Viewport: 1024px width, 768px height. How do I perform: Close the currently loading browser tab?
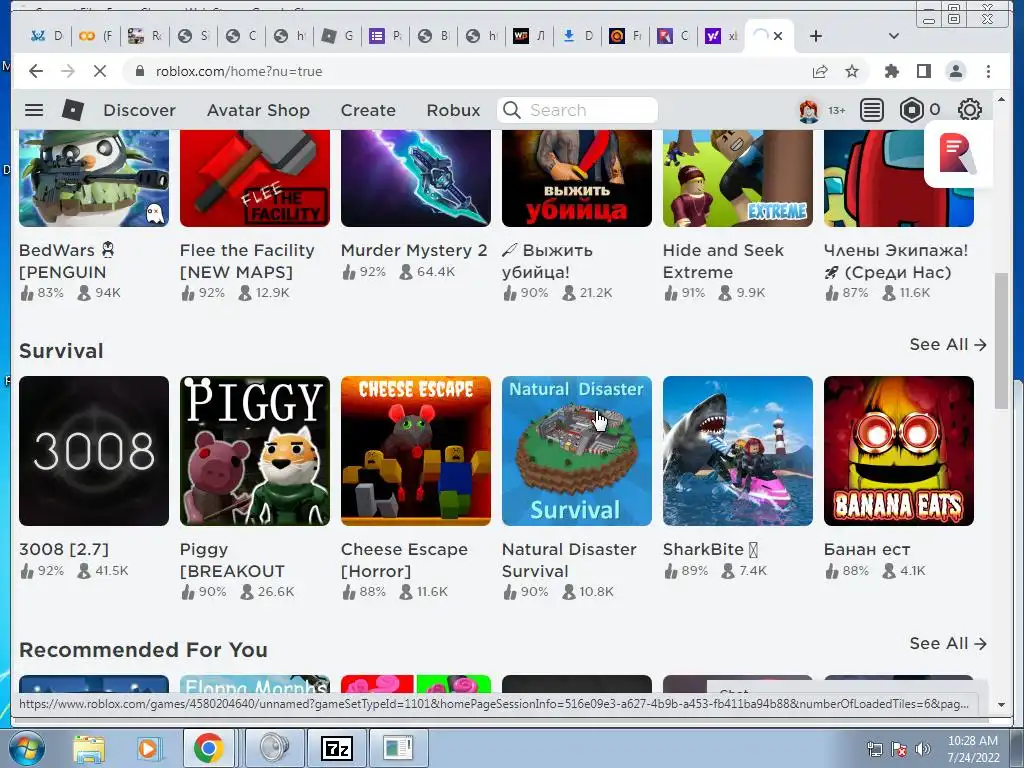778,36
